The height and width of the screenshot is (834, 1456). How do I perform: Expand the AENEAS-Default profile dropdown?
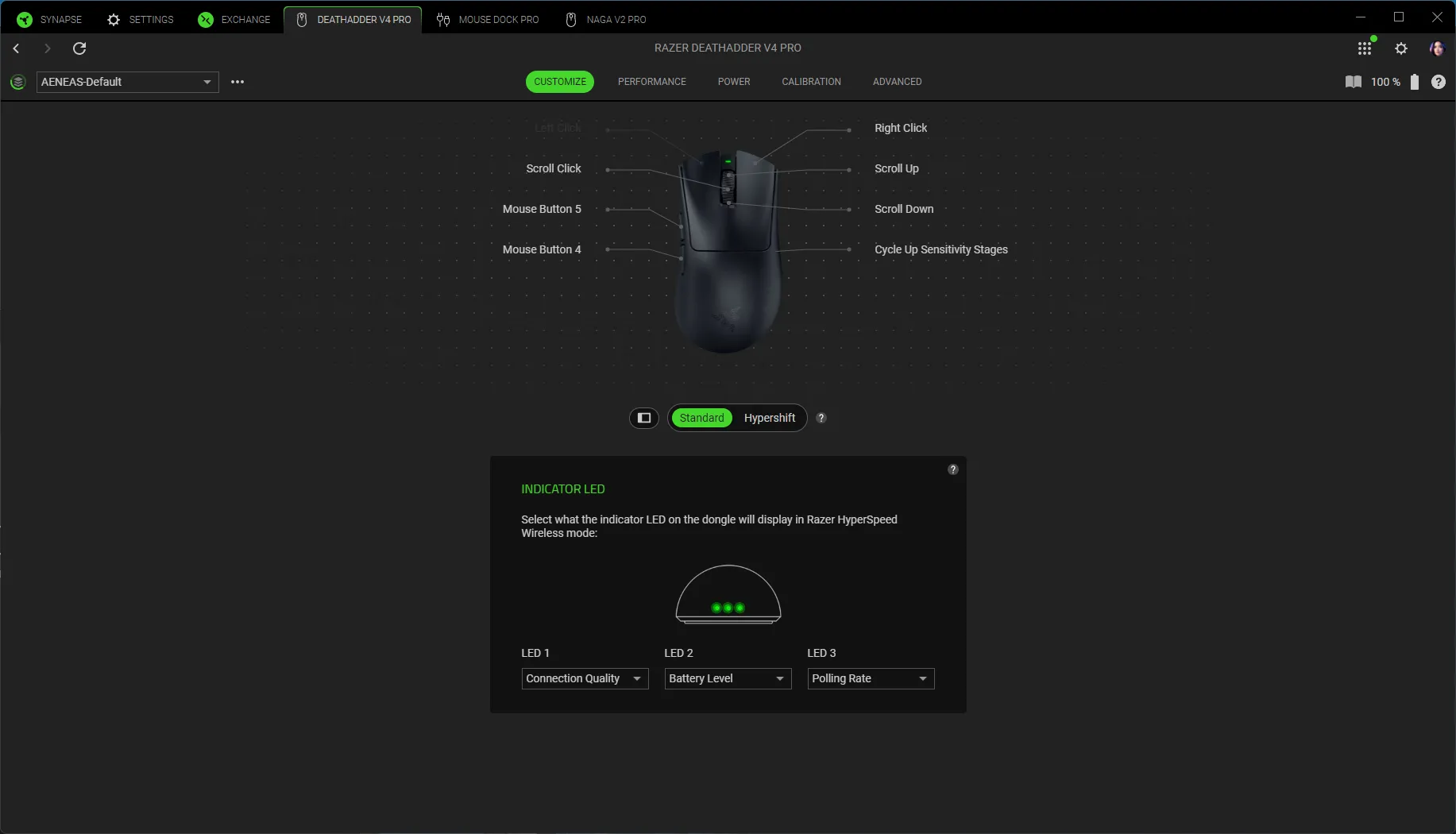click(127, 82)
